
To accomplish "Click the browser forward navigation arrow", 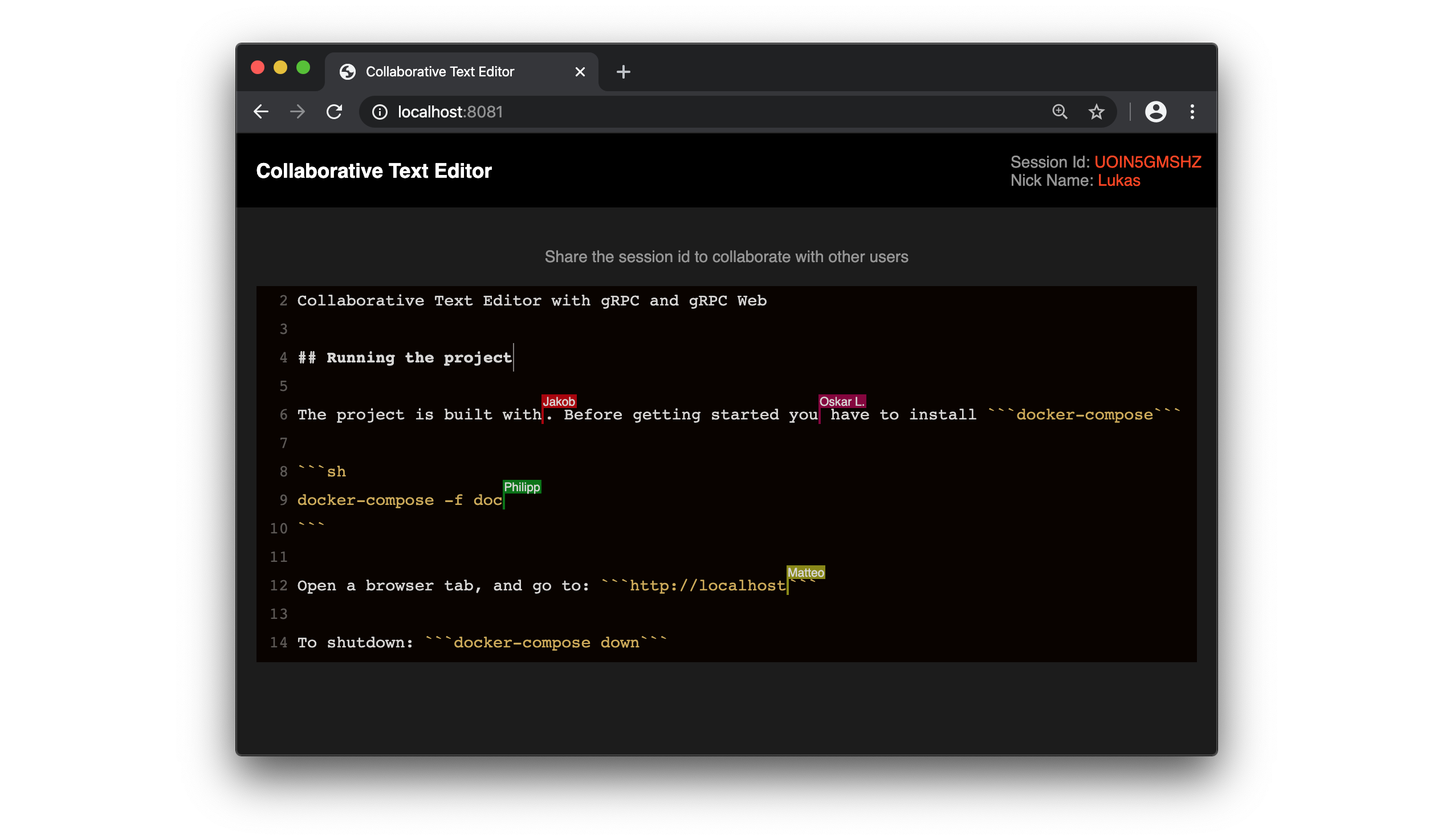I will click(297, 112).
